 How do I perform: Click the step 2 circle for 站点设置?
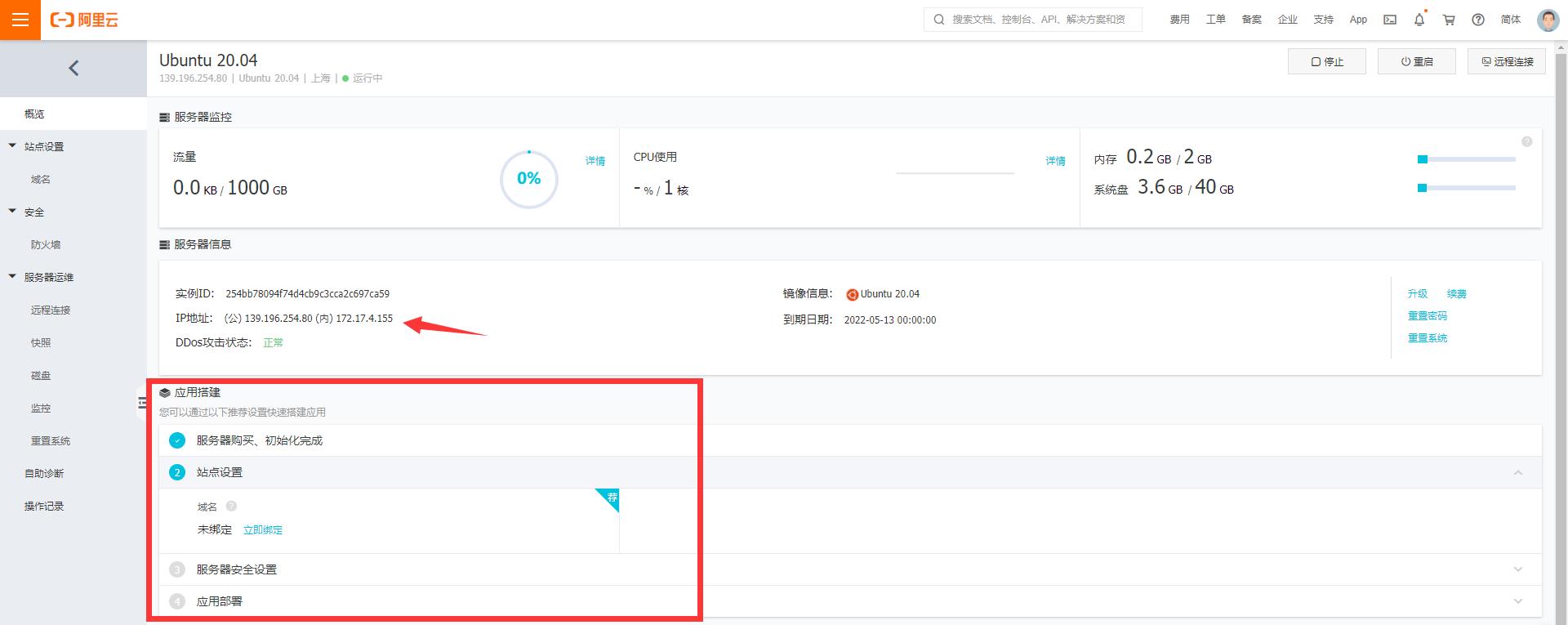[177, 472]
